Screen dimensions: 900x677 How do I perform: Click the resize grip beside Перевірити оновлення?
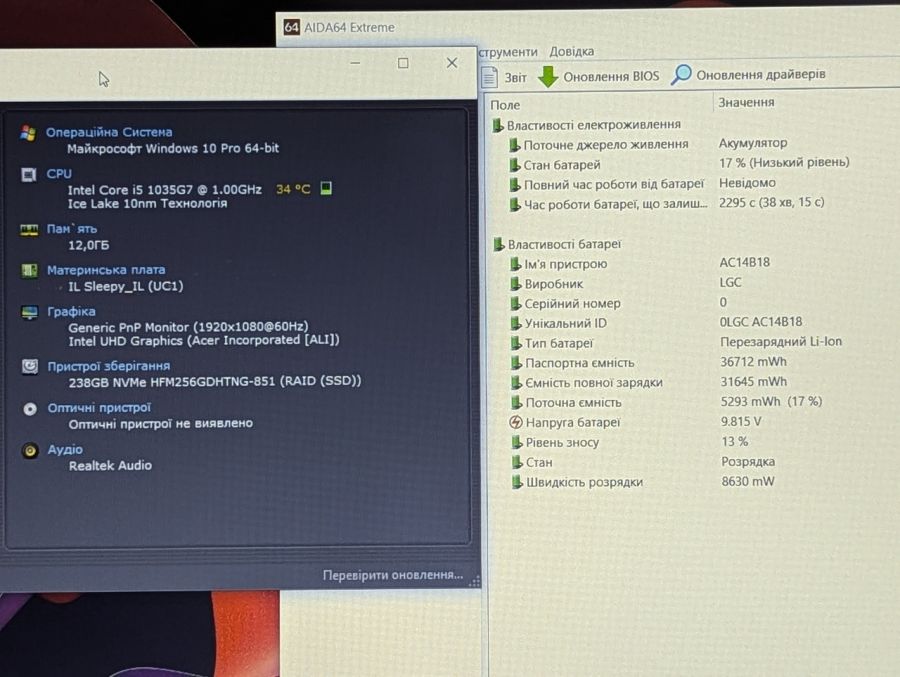[474, 581]
